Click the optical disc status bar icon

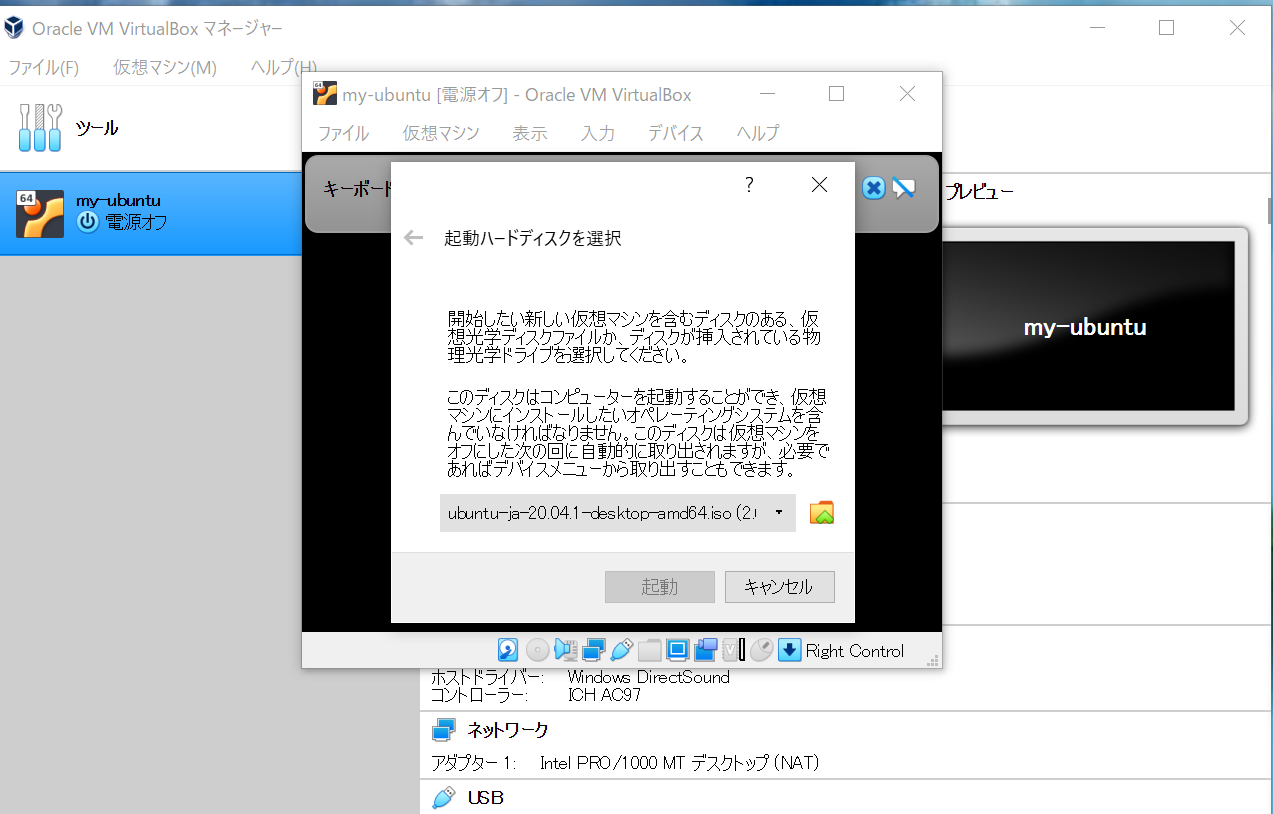[538, 650]
